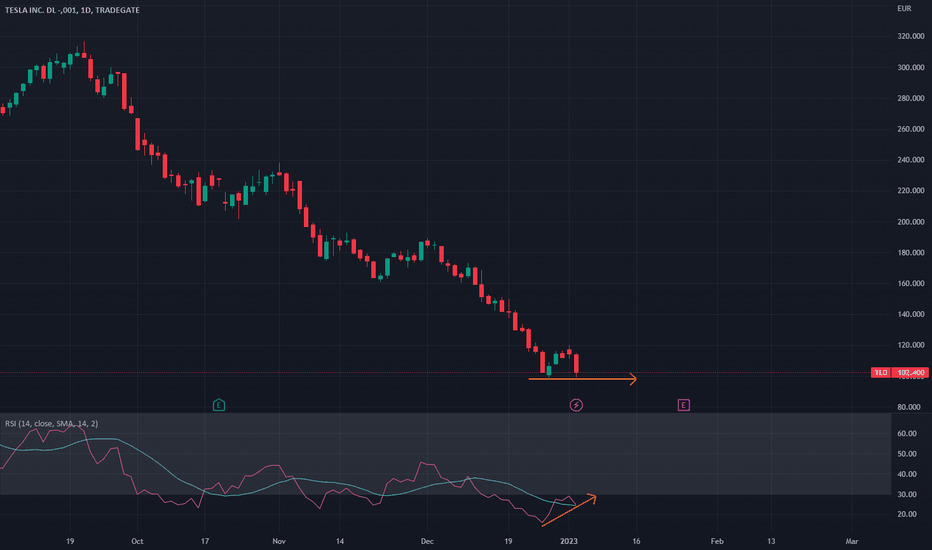This screenshot has height=550, width=932.
Task: Click the 16 date label on the time axis
Action: tap(637, 541)
